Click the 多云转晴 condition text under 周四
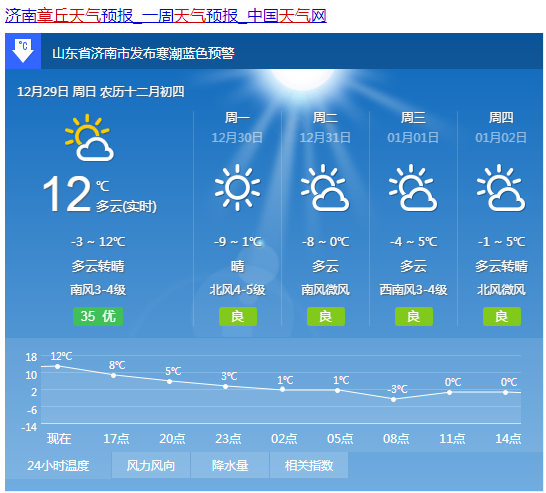 point(501,266)
